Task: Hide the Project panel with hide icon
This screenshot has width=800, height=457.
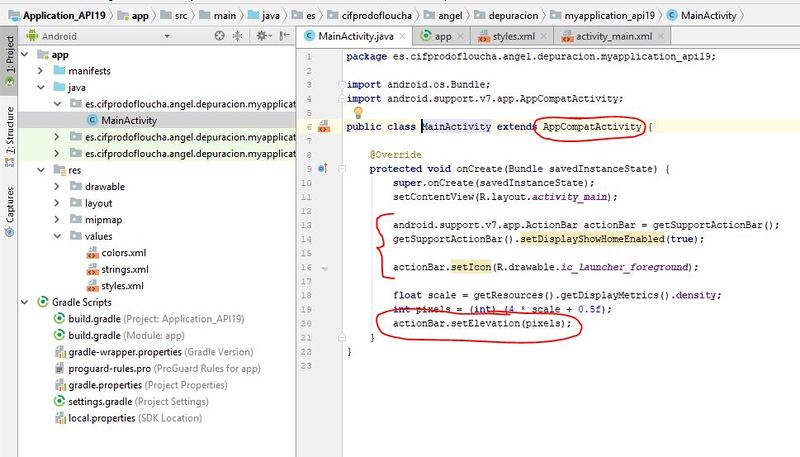Action: 284,36
